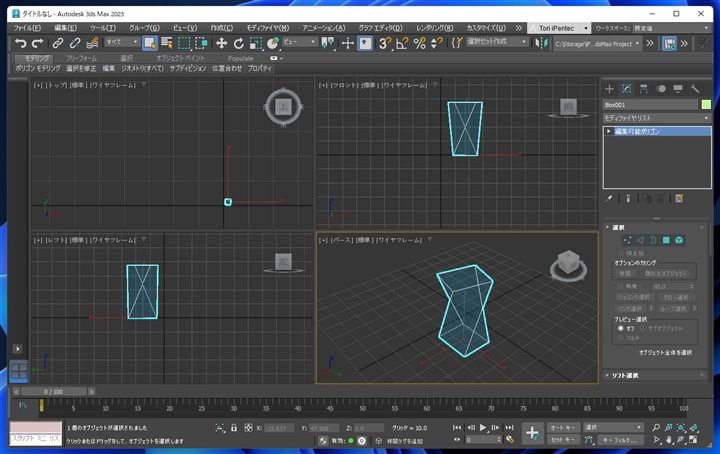
Task: Activate Select and Move tool
Action: [x=221, y=44]
